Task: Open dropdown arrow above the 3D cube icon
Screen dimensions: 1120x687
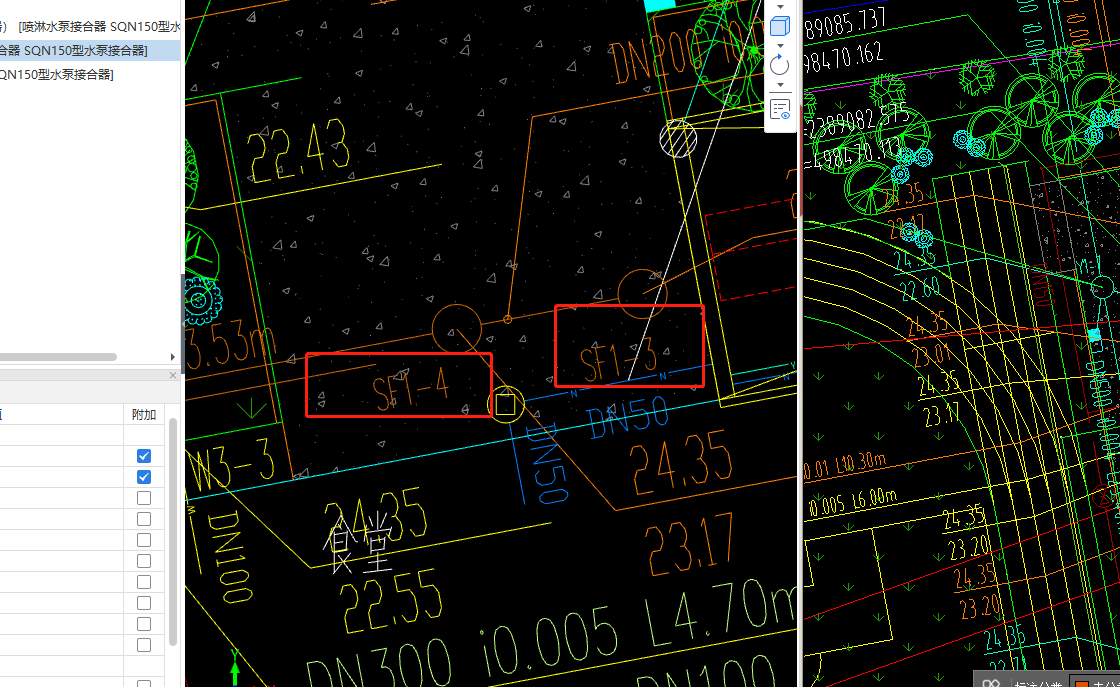Action: 780,6
